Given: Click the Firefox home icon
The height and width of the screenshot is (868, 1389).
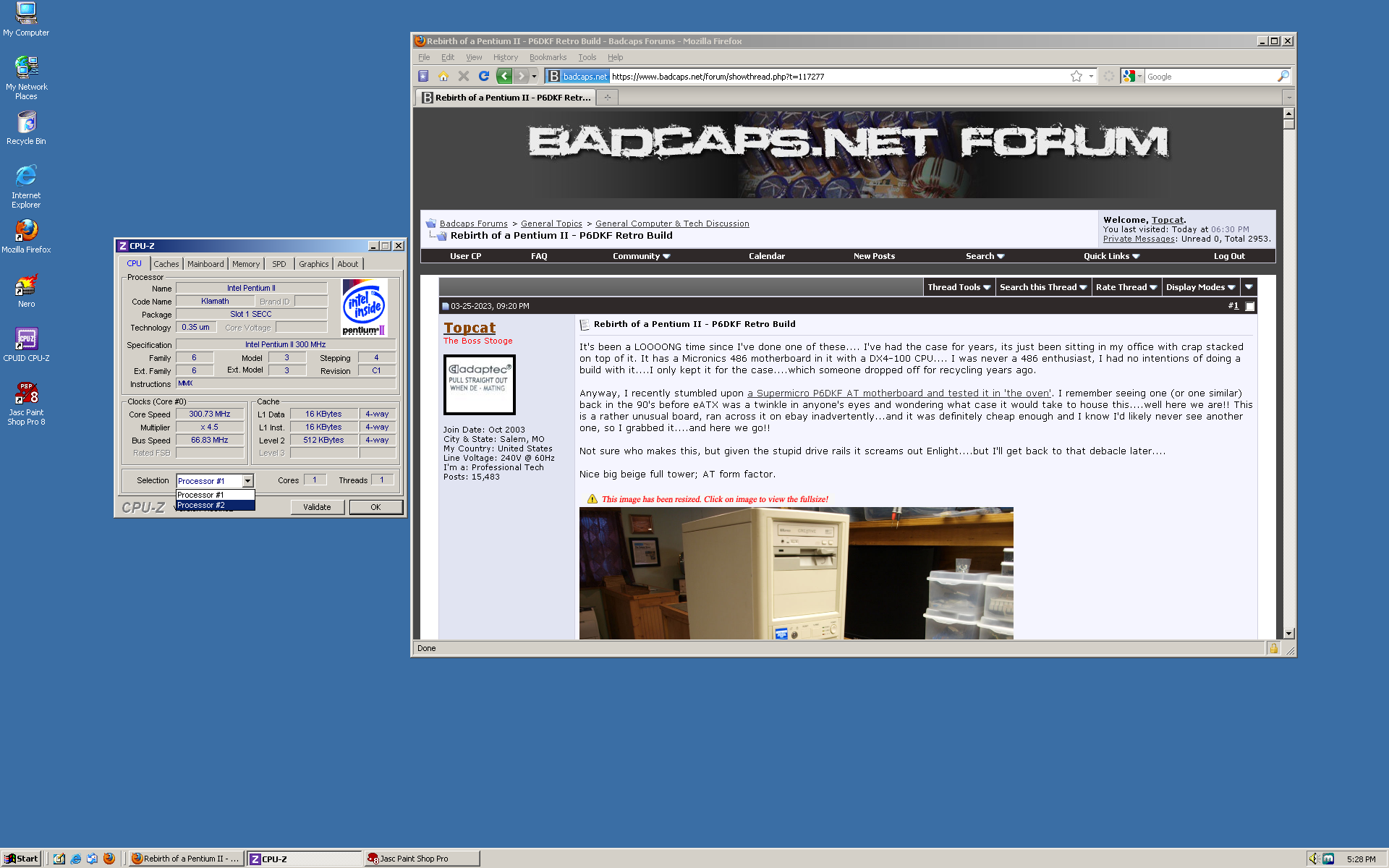Looking at the screenshot, I should (443, 76).
